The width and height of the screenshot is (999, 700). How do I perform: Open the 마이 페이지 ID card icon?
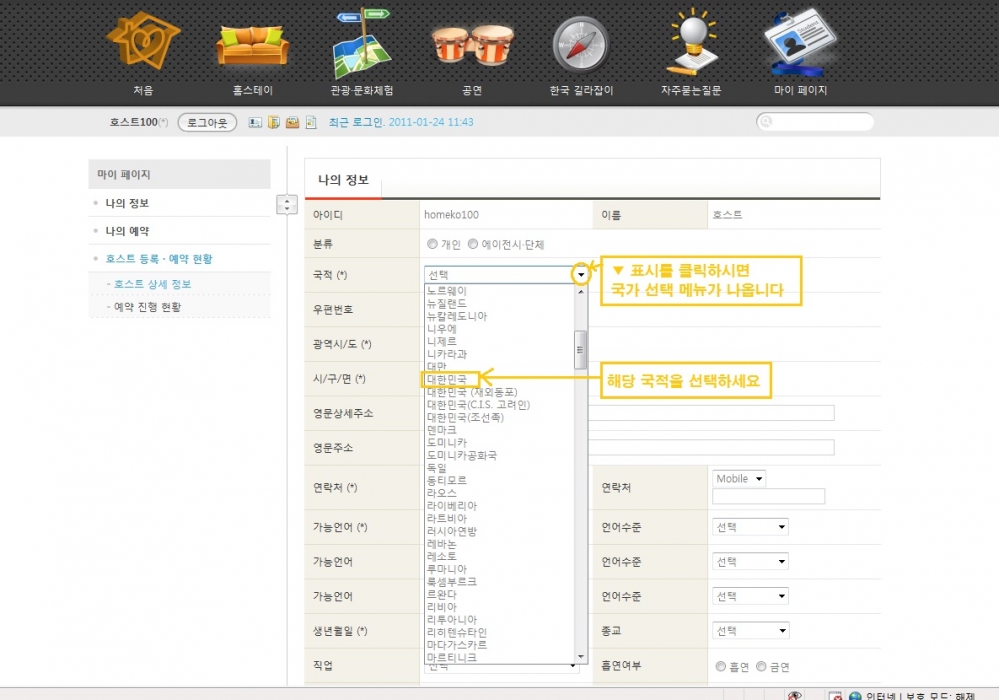tap(801, 42)
